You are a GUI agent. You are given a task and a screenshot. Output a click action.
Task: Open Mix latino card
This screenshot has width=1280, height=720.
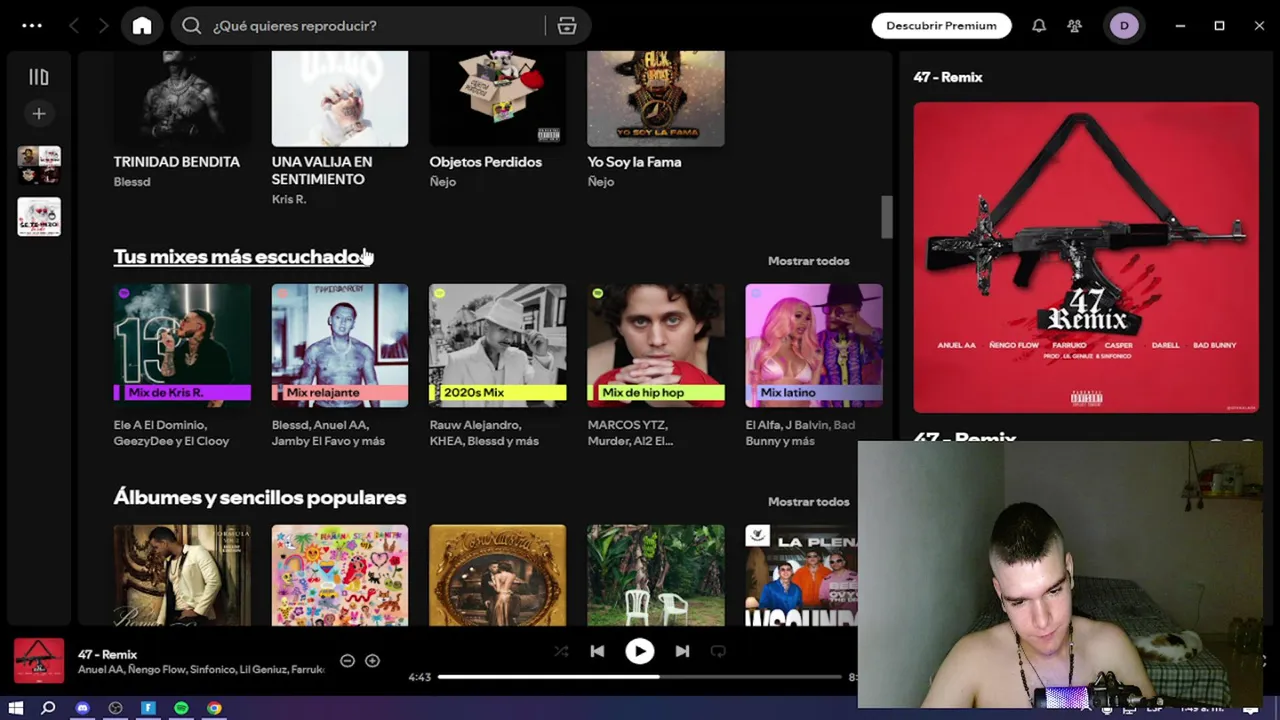tap(813, 366)
